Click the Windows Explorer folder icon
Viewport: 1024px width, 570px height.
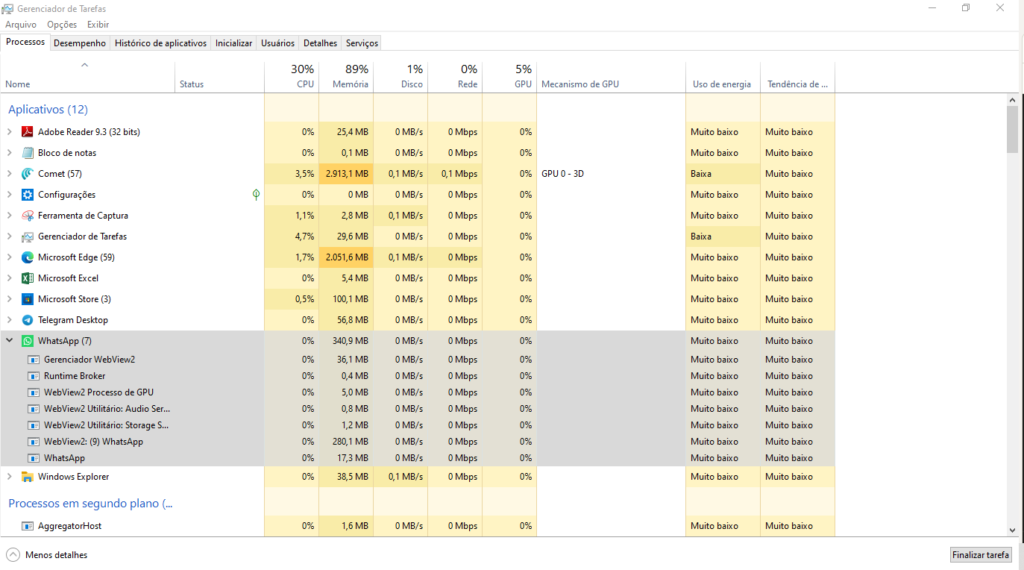point(27,477)
